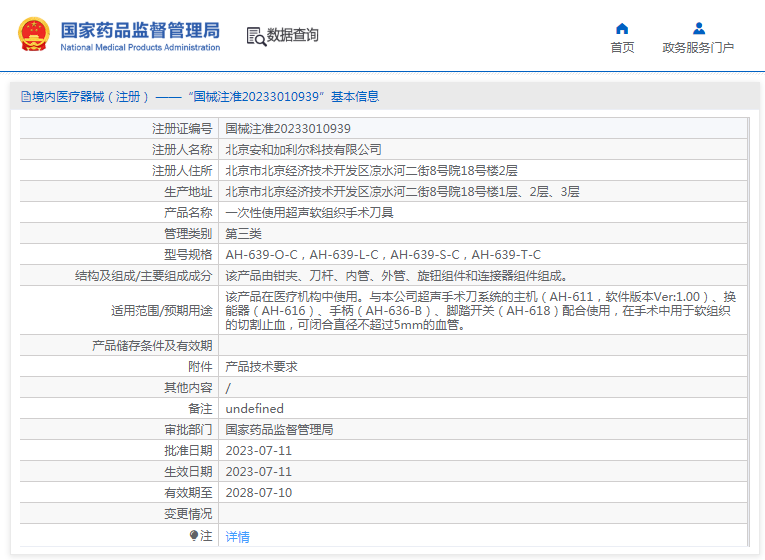
Task: Click the 国家药品监督管理局 header title
Action: [140, 30]
